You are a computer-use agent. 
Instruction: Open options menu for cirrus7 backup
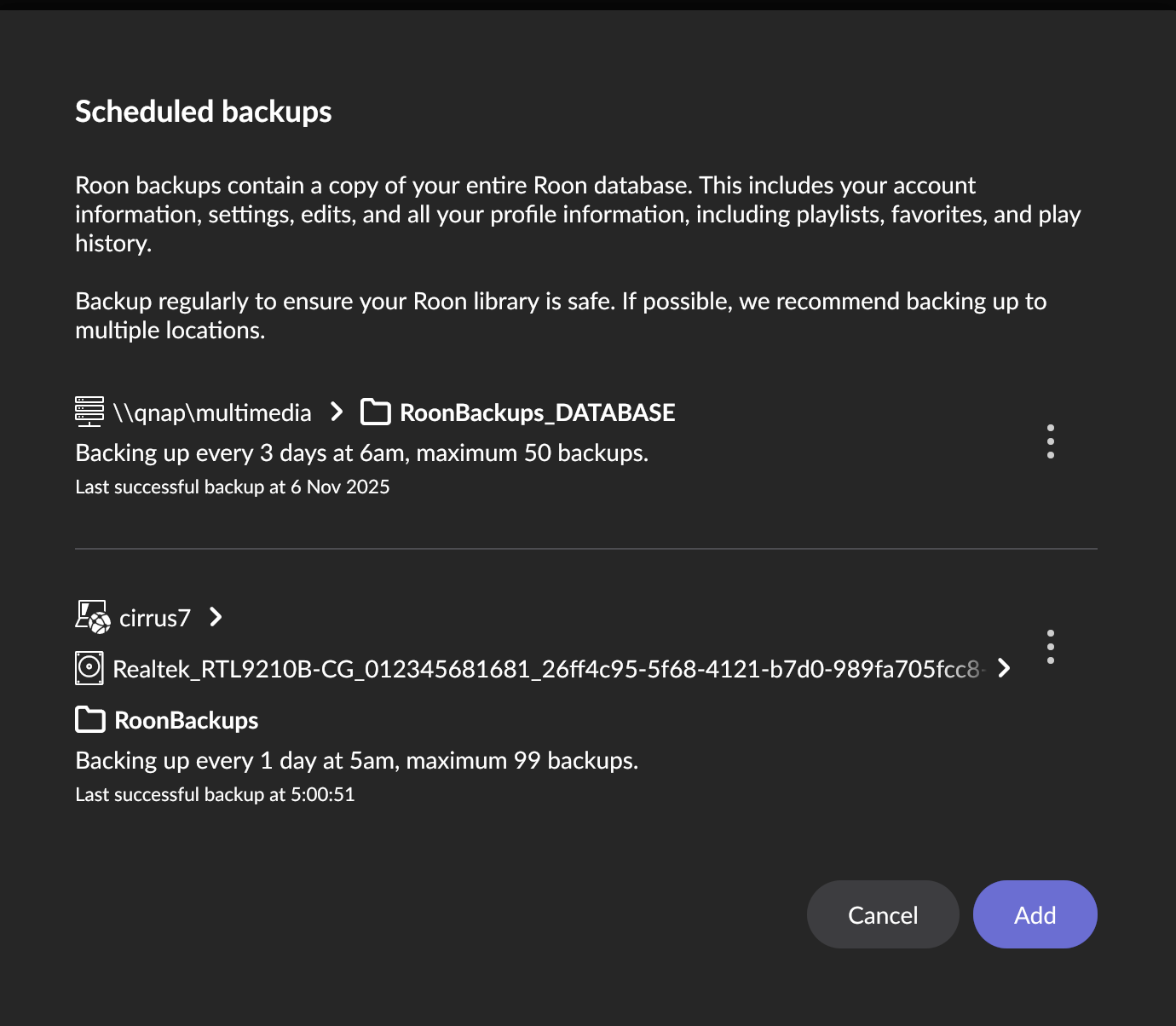tap(1051, 647)
